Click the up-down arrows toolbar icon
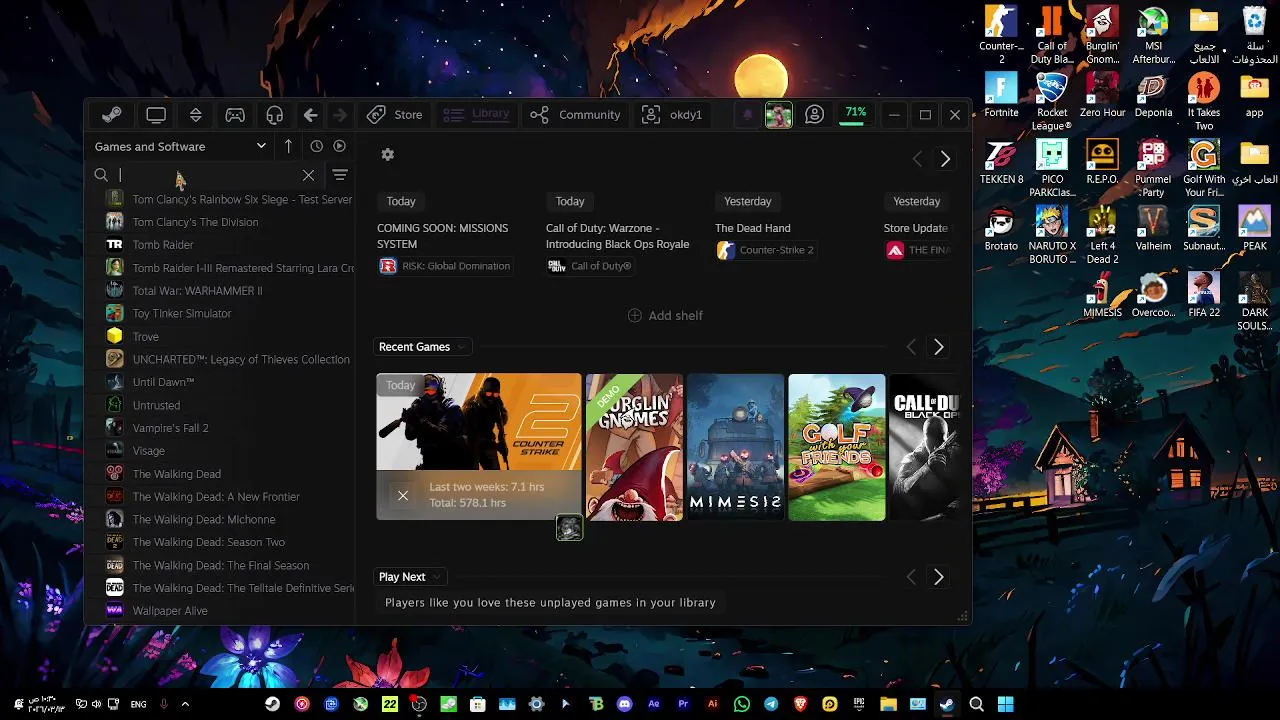The width and height of the screenshot is (1280, 720). (196, 115)
